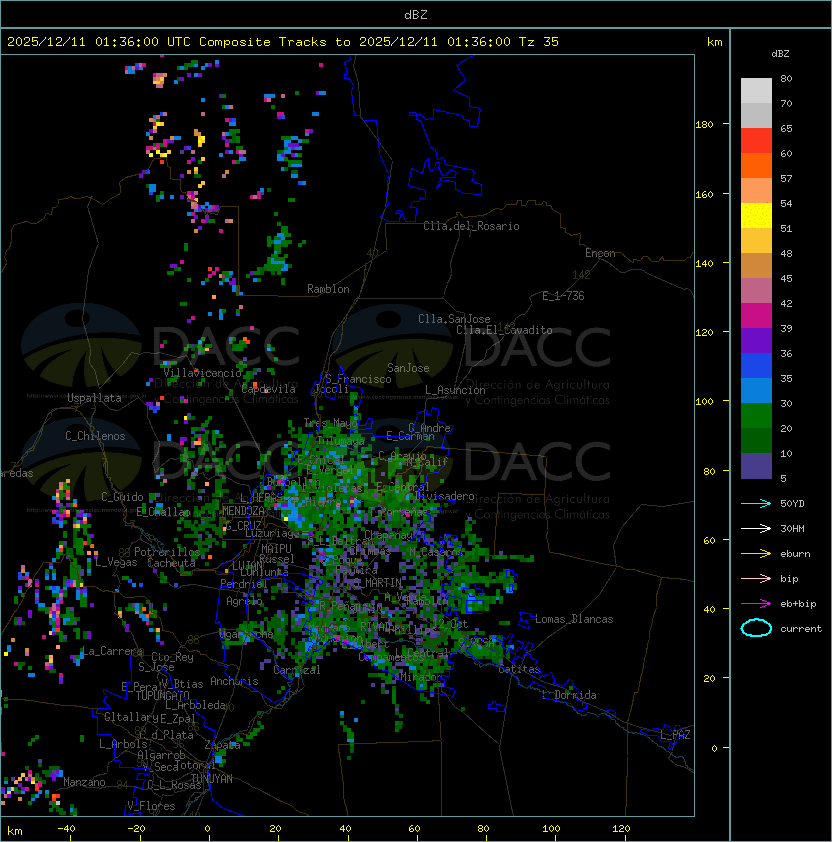This screenshot has height=842, width=832.
Task: Click the 'Zapata' map label
Action: point(222,745)
